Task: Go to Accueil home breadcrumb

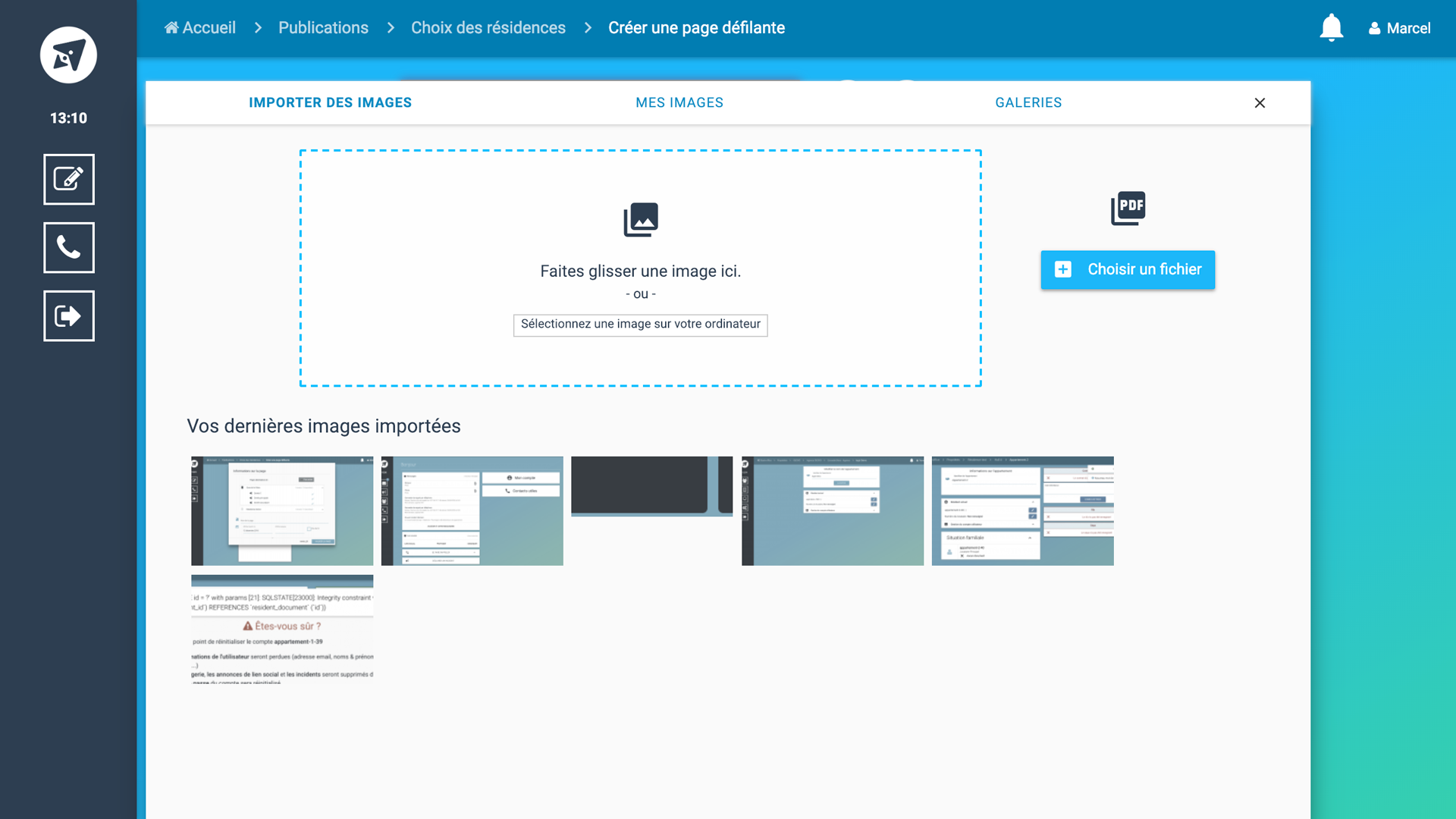Action: tap(200, 28)
